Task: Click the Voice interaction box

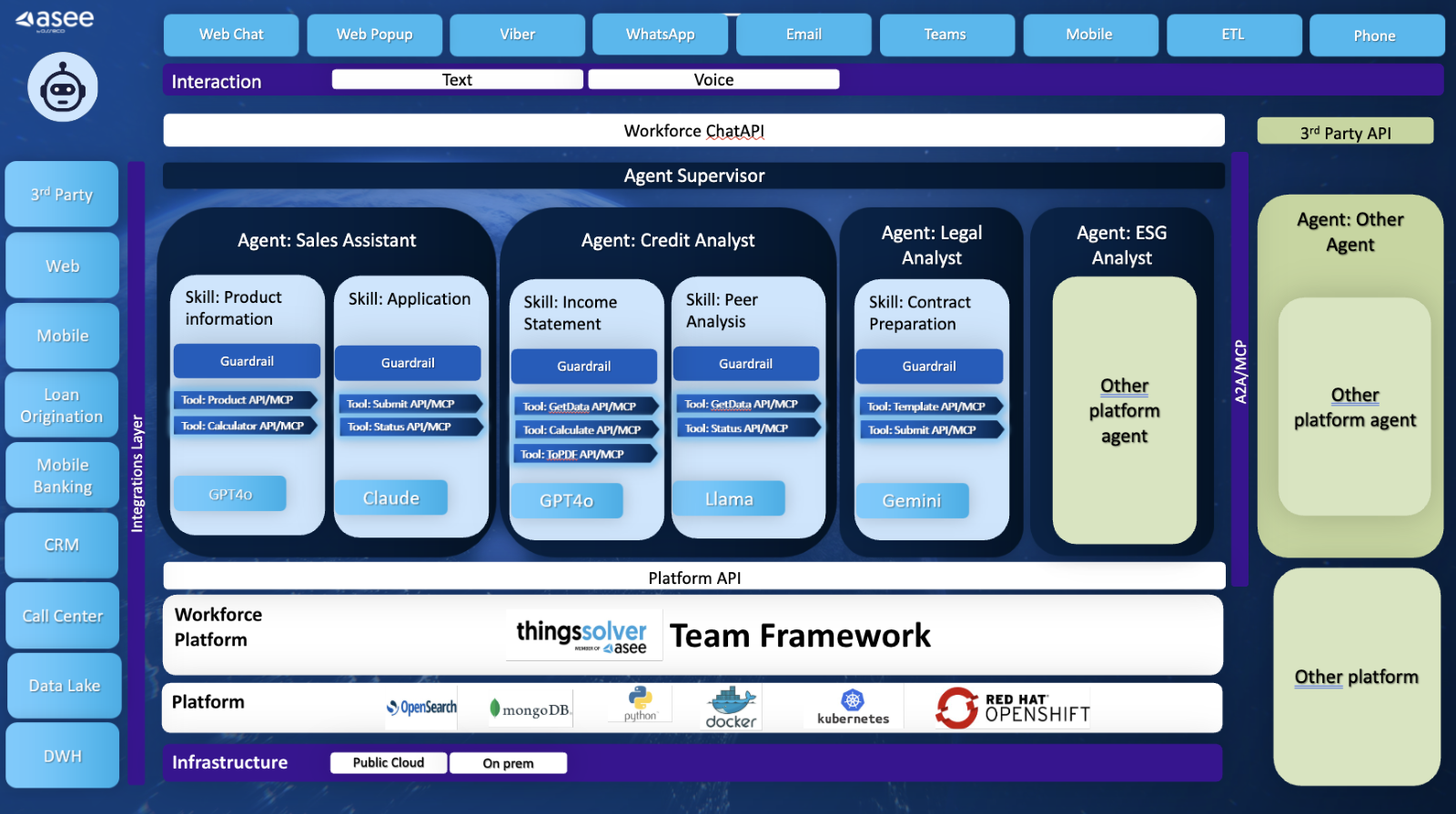Action: coord(713,80)
